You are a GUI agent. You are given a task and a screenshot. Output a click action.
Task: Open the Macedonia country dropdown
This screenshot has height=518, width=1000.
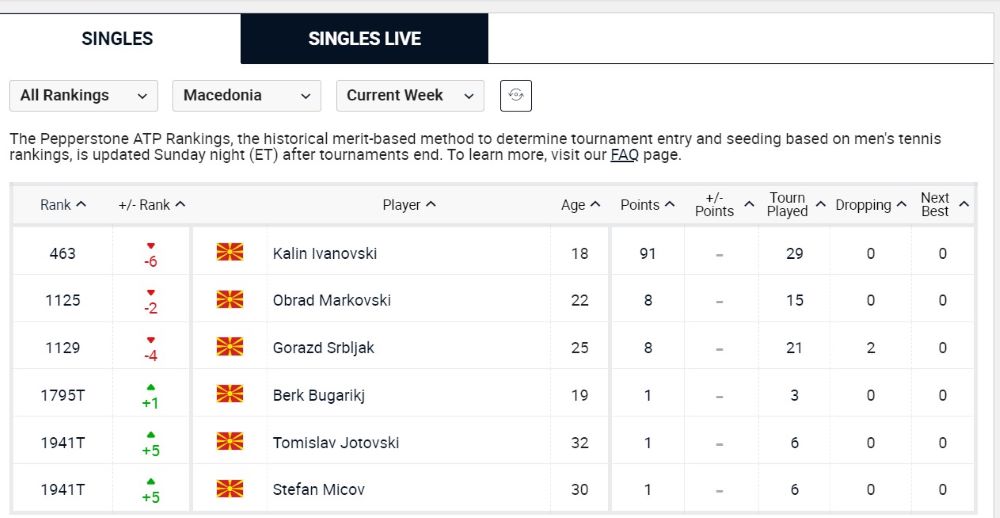click(246, 96)
